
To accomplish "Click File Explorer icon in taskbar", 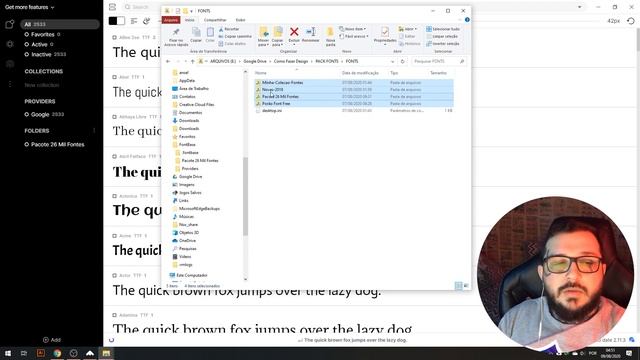I will [106, 353].
